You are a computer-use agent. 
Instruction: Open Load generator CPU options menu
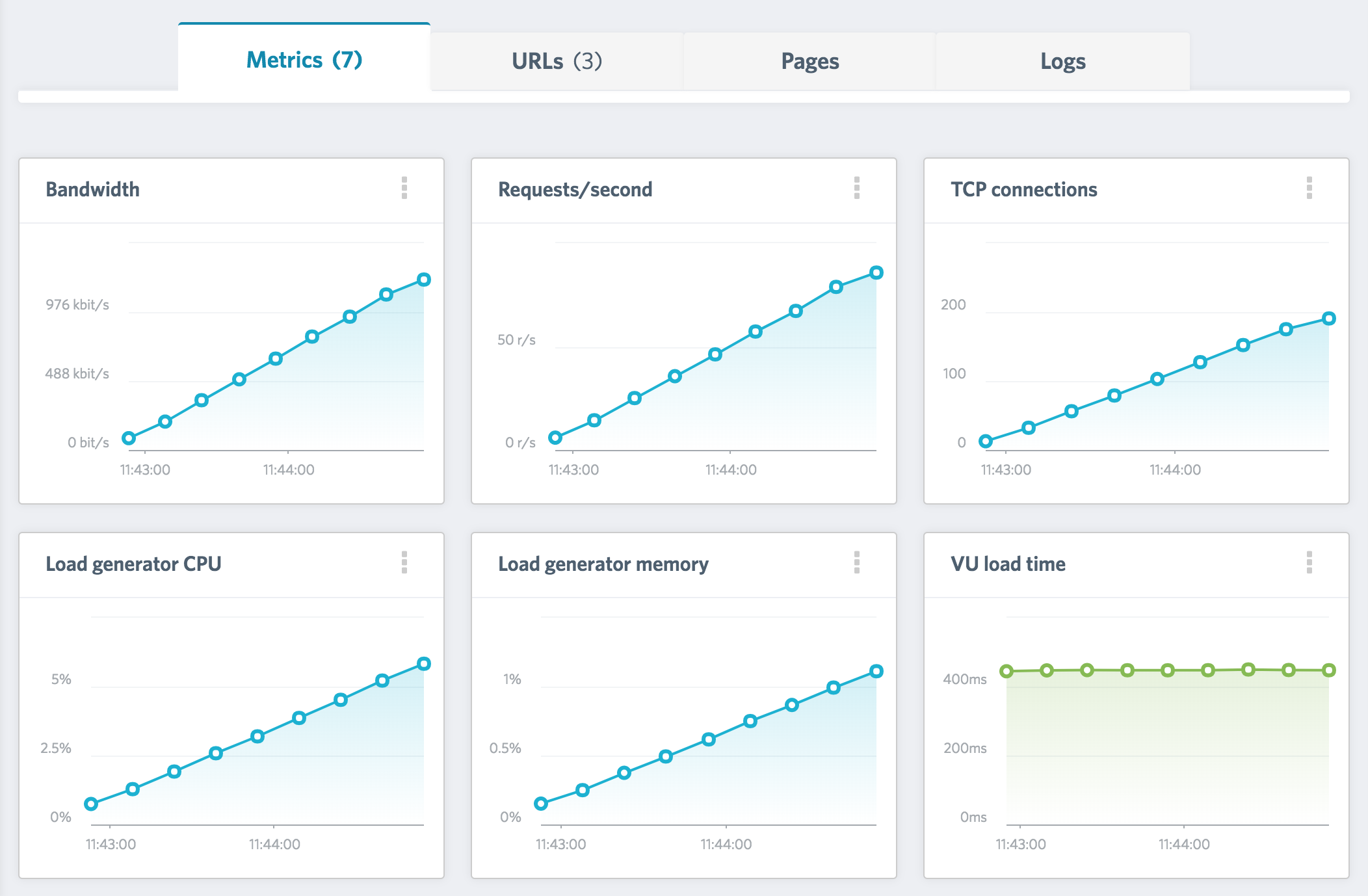[404, 562]
